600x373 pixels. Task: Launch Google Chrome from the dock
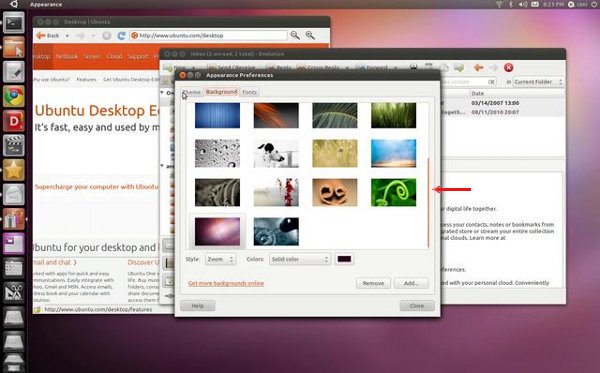(x=14, y=96)
